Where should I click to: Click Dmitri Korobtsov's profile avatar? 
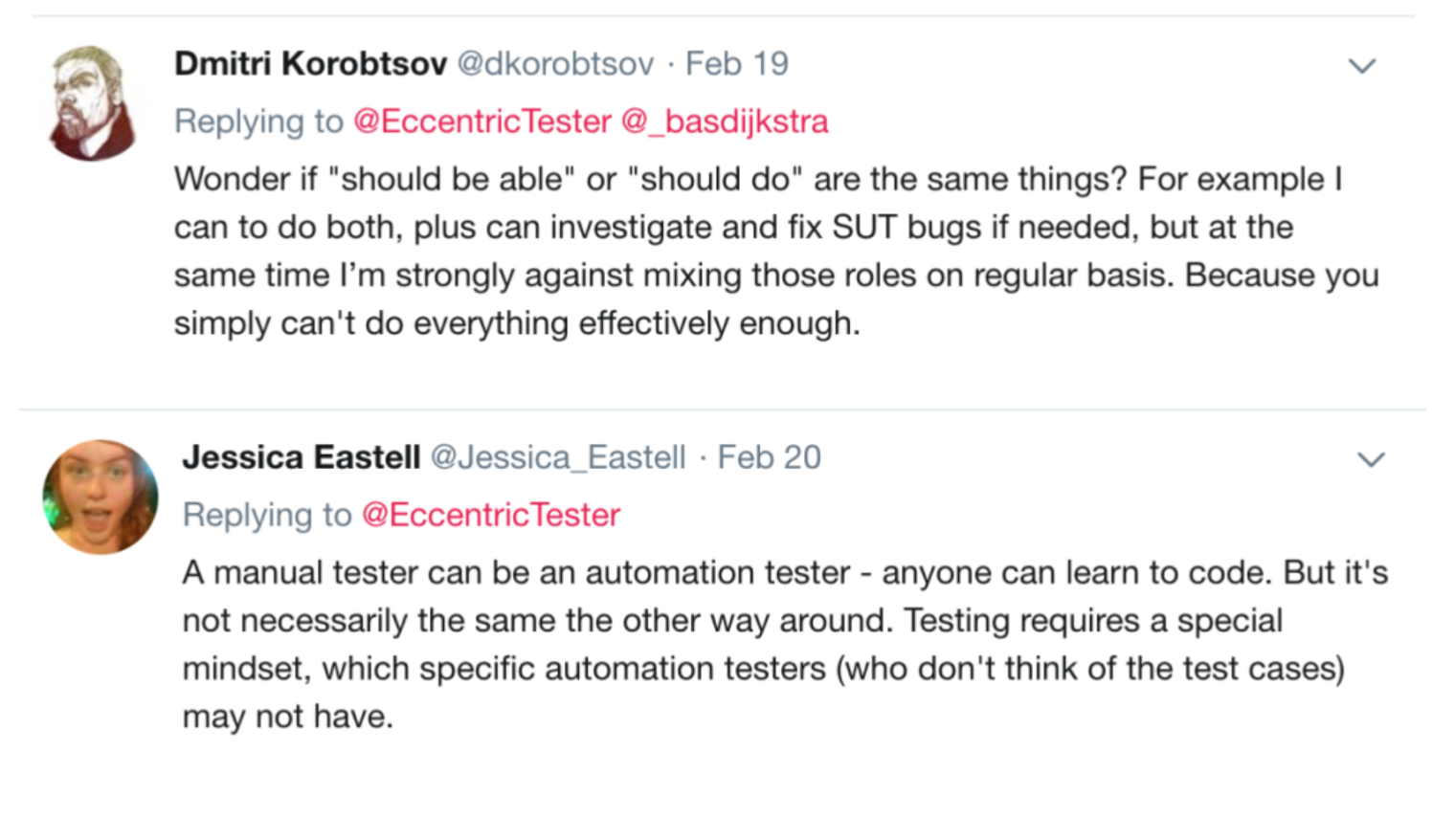[x=92, y=102]
